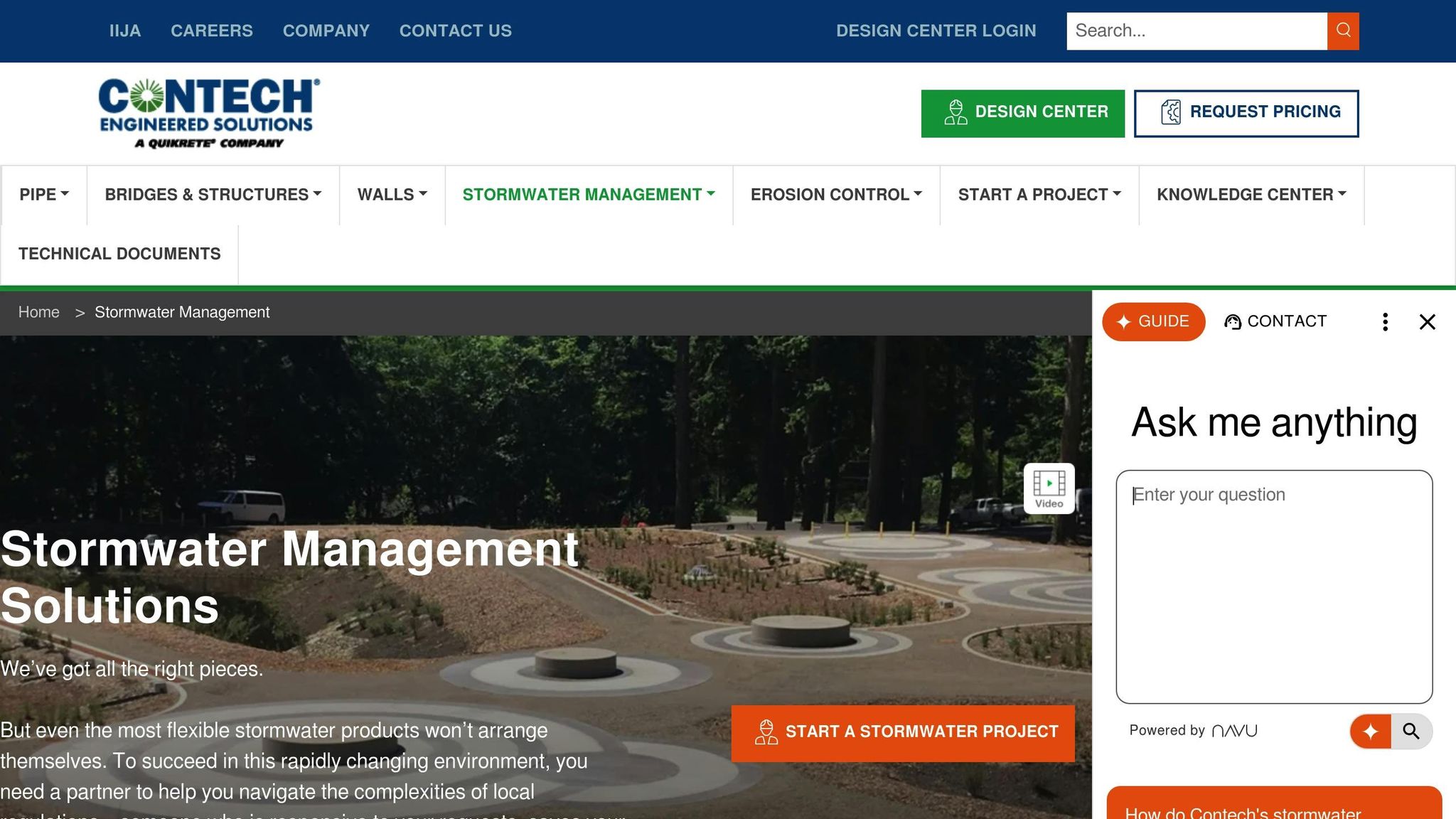Expand the KNOWLEDGE CENTER dropdown
This screenshot has height=819, width=1456.
point(1251,195)
